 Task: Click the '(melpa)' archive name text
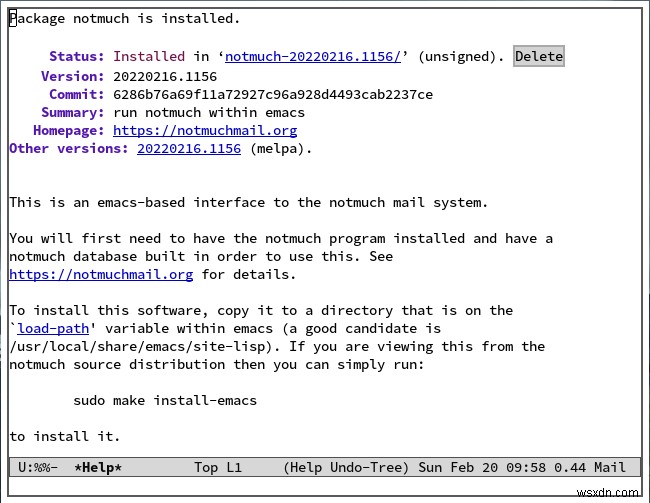276,148
